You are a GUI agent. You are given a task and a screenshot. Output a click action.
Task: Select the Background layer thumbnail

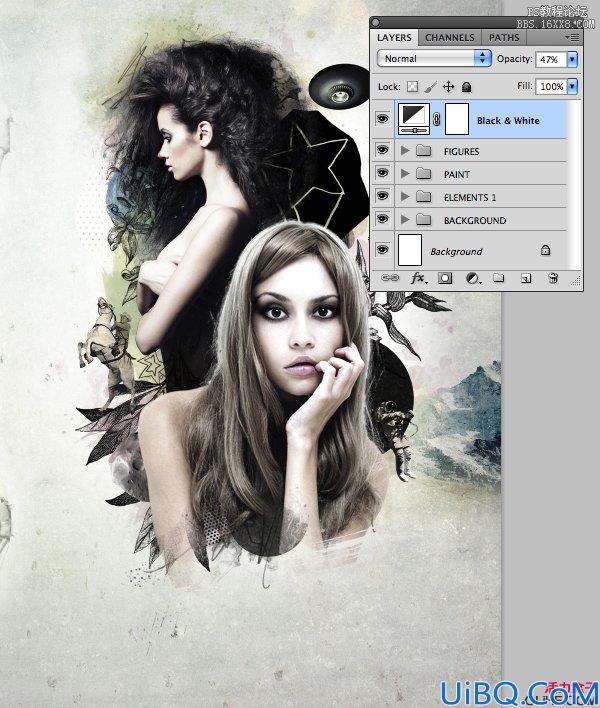coord(410,250)
